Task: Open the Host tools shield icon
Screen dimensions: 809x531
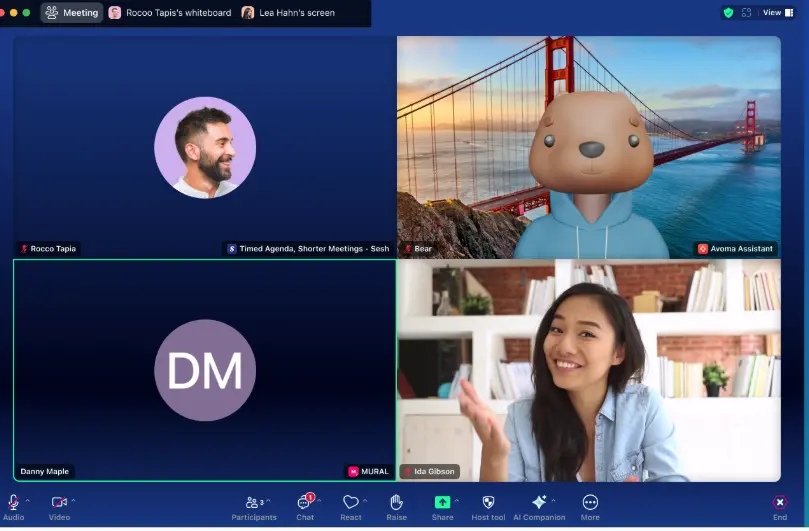Action: pos(488,503)
